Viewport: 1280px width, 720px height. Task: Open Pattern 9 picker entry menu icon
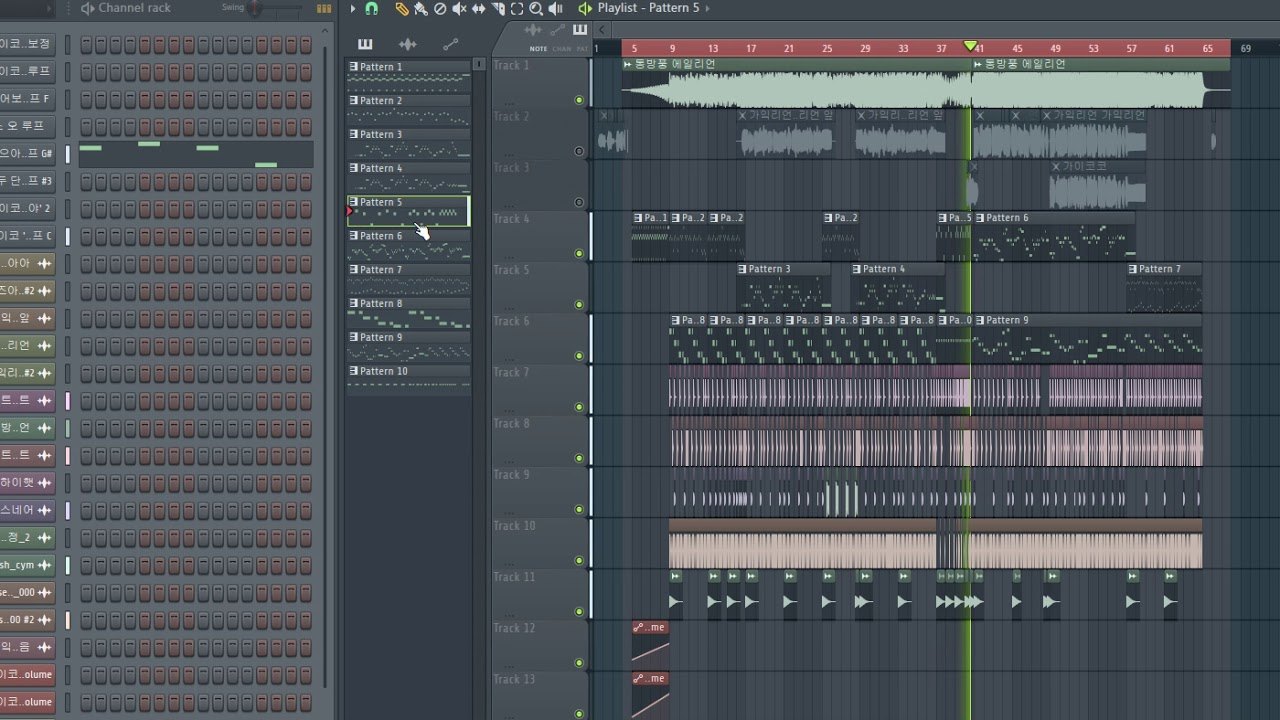click(353, 337)
